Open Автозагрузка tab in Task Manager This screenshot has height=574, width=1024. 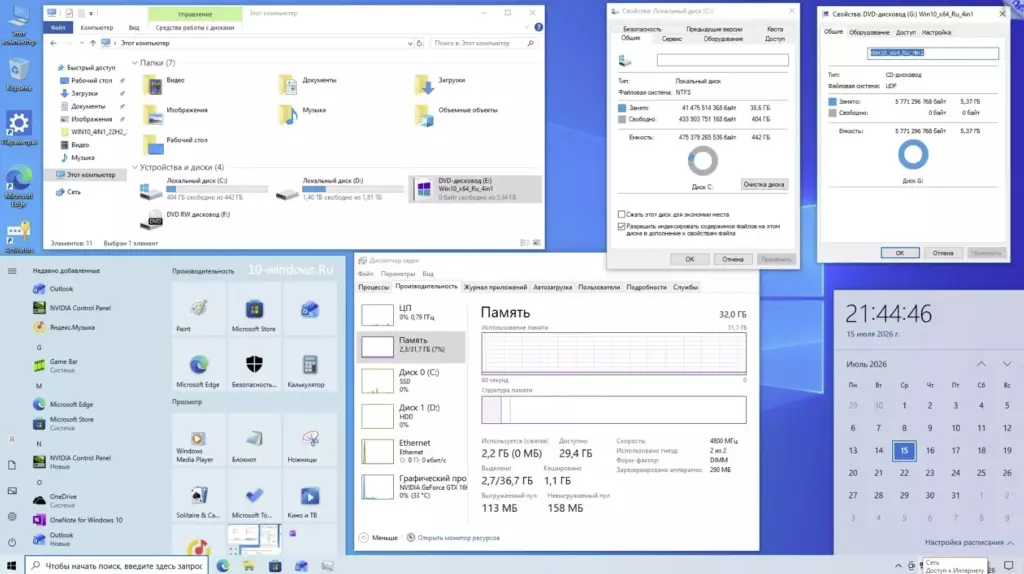click(x=552, y=287)
